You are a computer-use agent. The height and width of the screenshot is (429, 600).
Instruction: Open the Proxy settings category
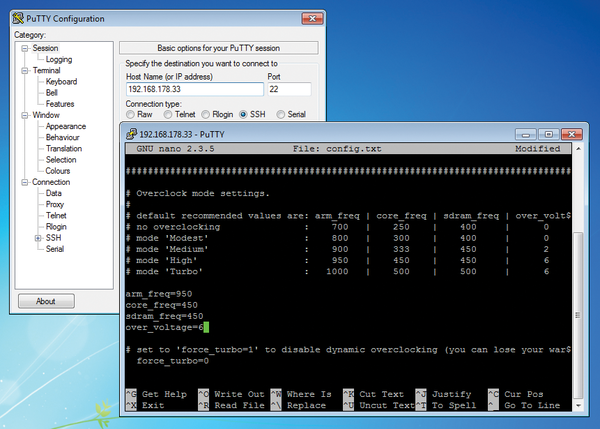coord(55,204)
